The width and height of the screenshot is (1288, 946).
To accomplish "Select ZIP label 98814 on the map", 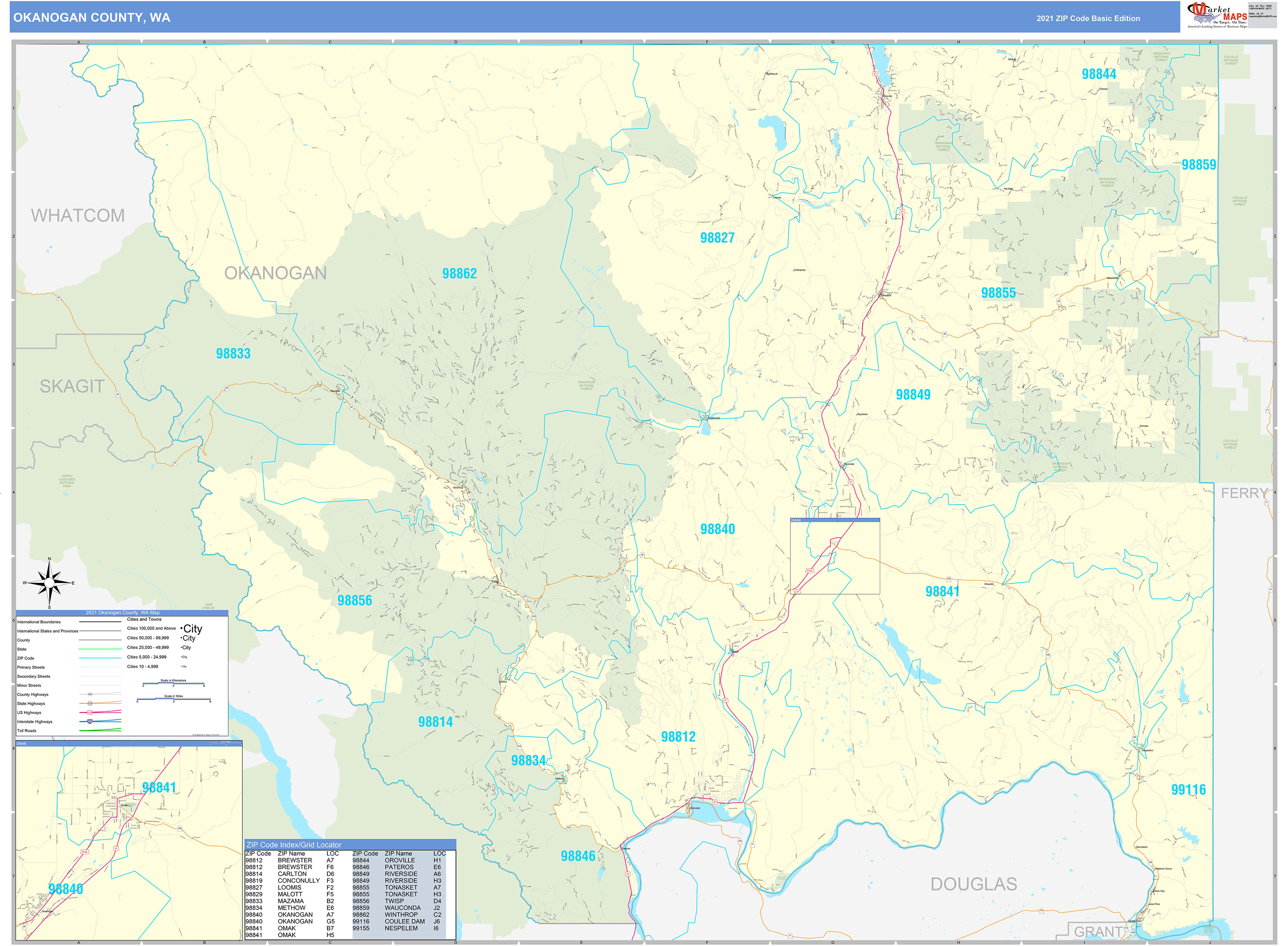I will [x=435, y=722].
